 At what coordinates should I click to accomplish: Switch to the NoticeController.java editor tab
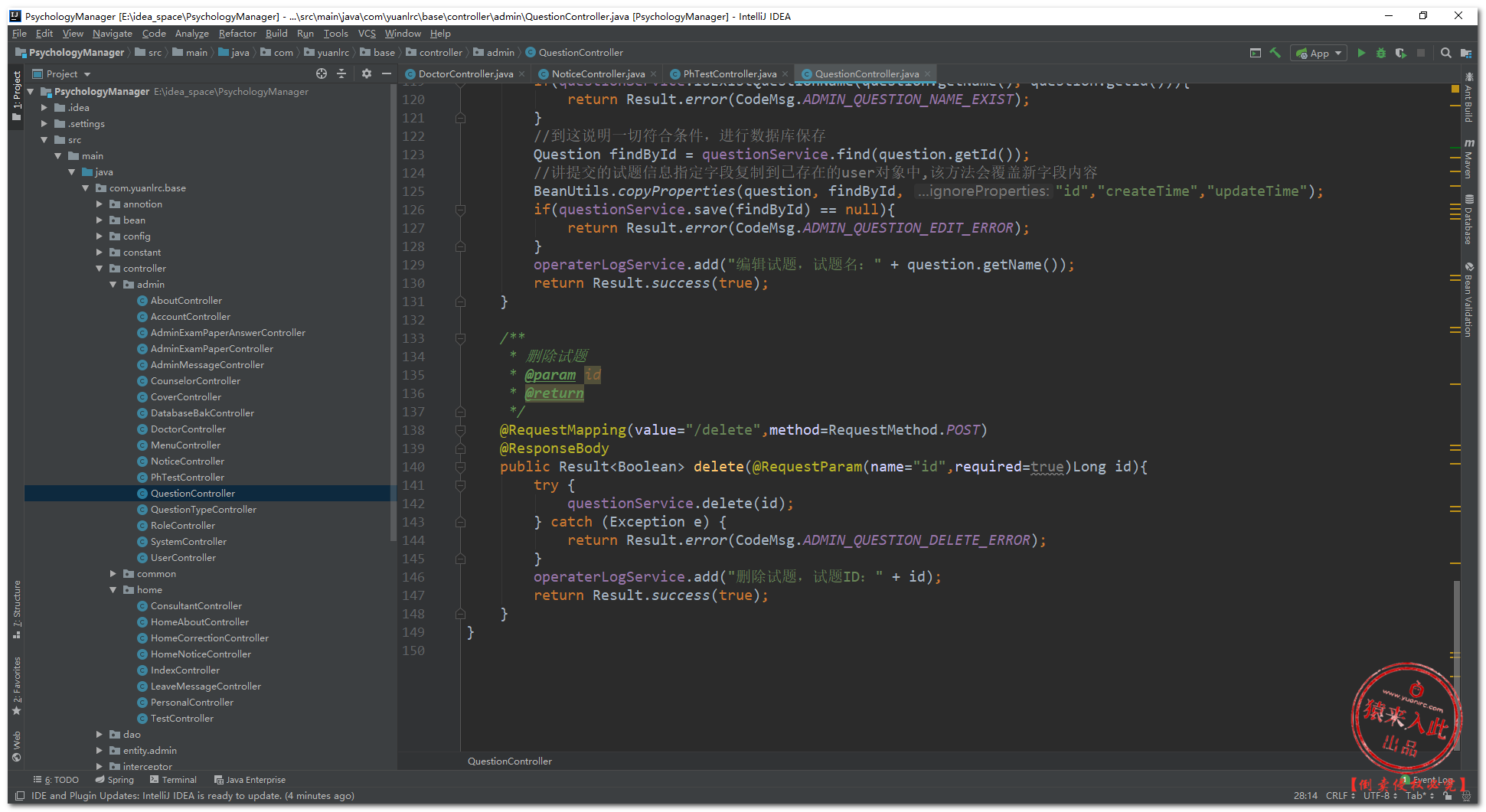597,74
